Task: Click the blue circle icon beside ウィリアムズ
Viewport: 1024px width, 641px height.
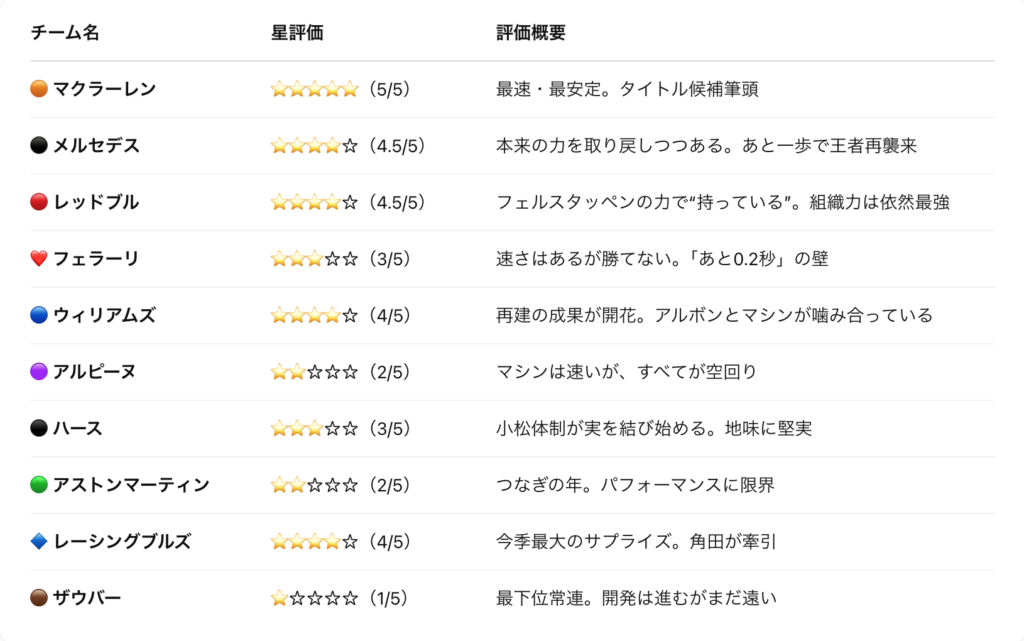Action: pos(39,315)
